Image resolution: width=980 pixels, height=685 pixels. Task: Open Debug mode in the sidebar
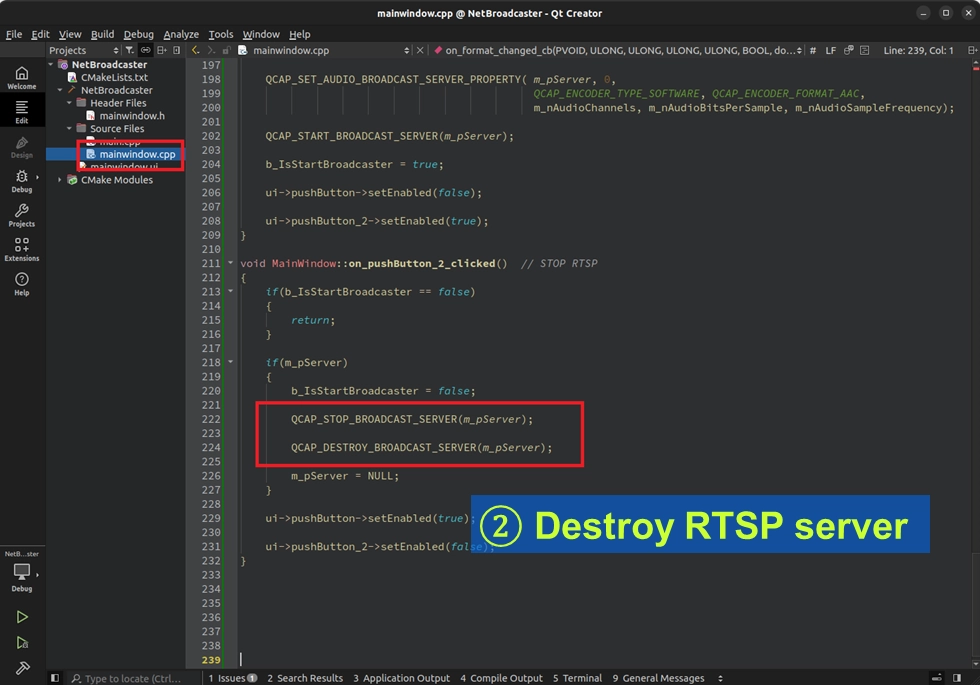tap(22, 181)
